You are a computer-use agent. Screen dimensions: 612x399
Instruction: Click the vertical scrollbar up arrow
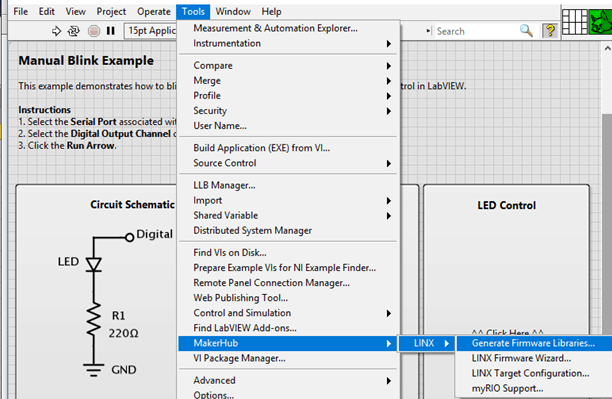[607, 49]
